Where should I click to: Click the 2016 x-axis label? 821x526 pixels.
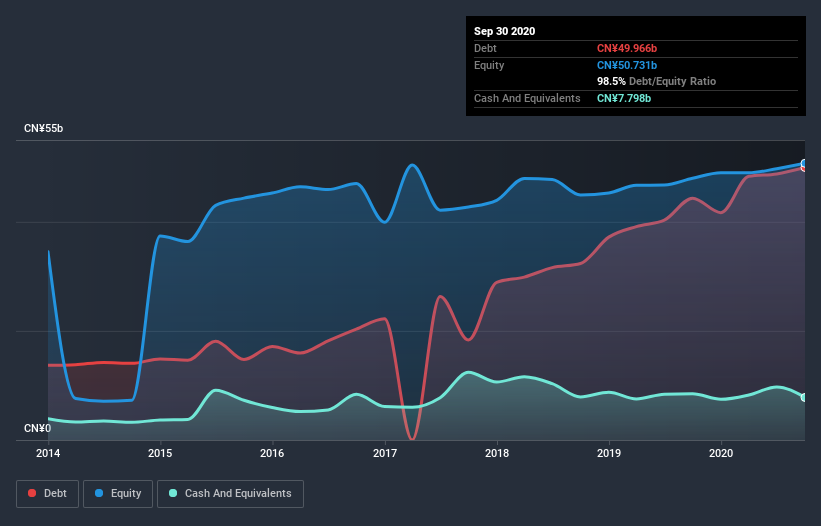(272, 453)
